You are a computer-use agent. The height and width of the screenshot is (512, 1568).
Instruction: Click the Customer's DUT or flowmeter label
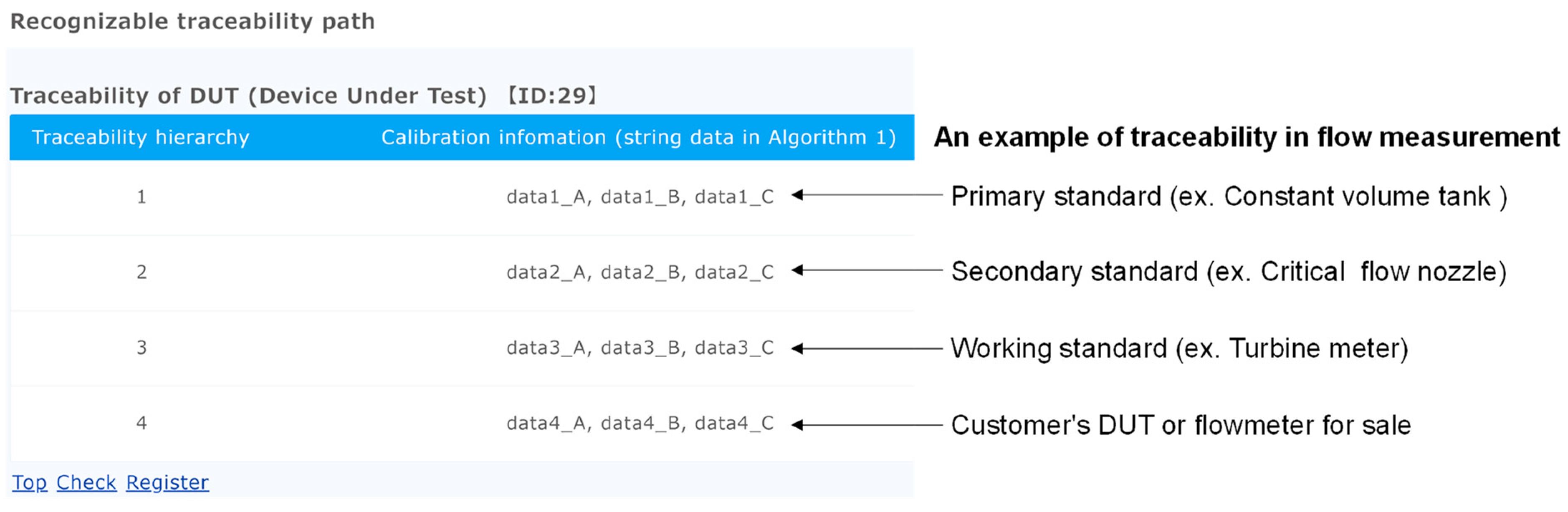coord(1180,425)
